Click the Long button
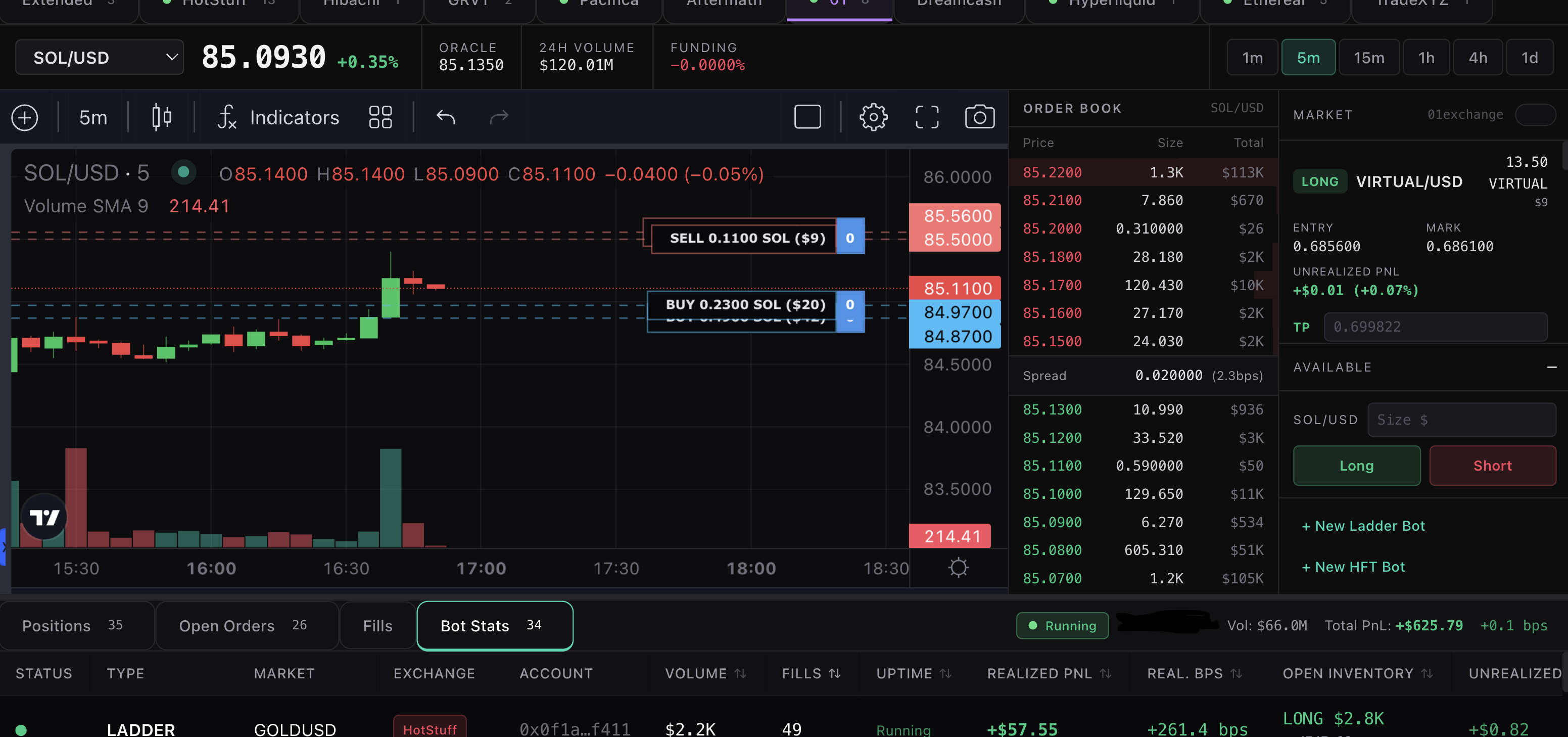 [1356, 466]
